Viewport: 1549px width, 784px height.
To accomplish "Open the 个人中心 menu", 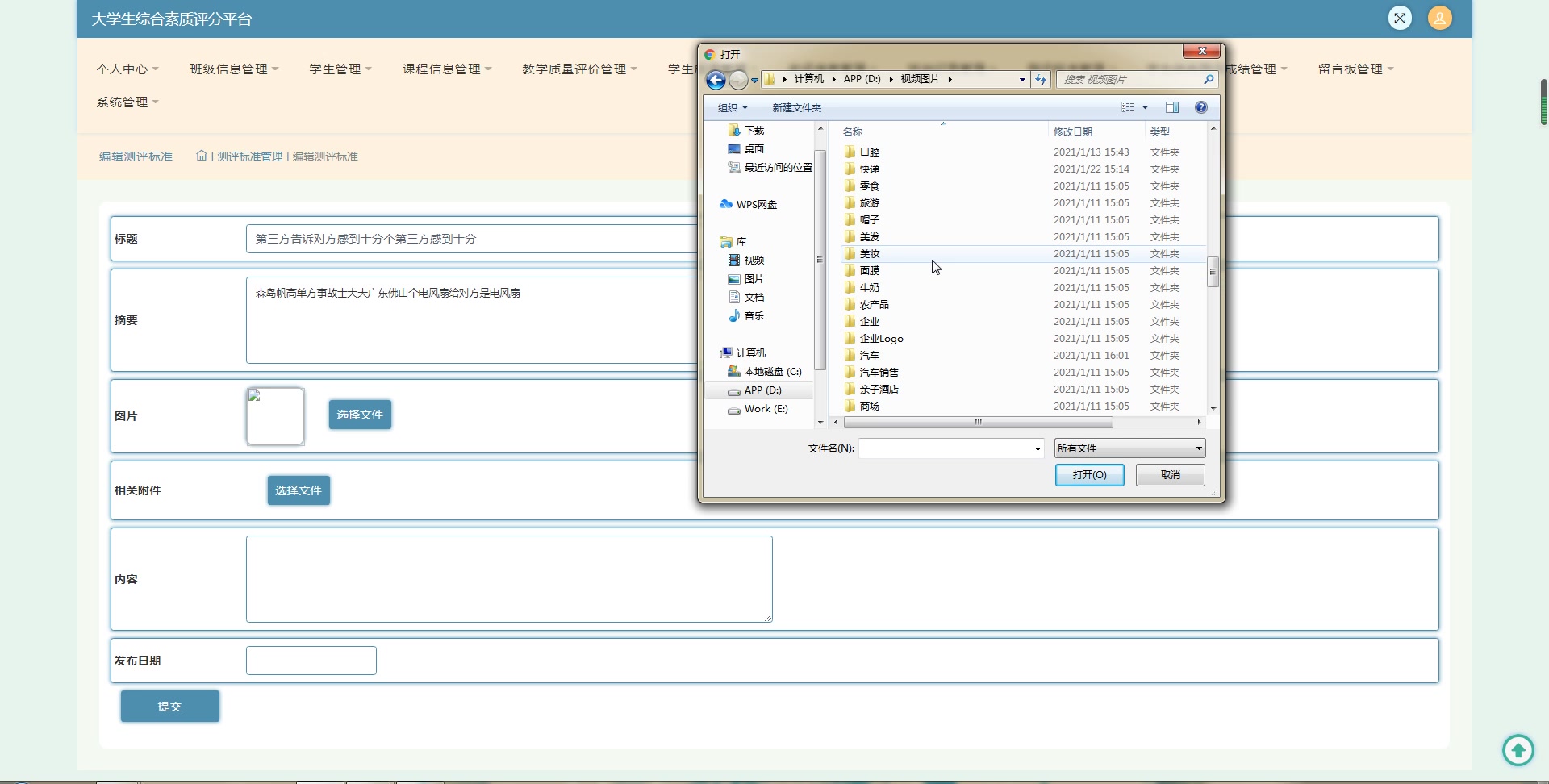I will tap(127, 69).
